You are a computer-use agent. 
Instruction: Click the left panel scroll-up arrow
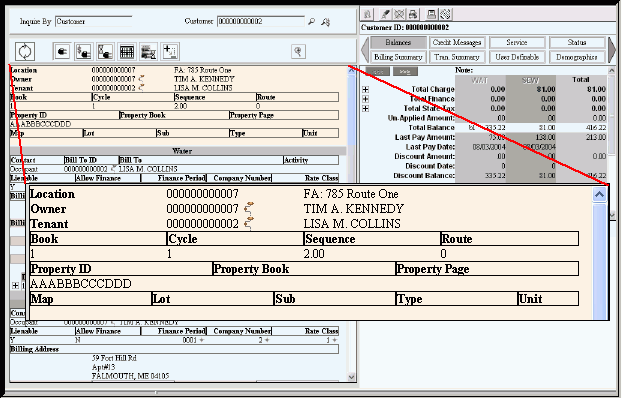click(351, 70)
